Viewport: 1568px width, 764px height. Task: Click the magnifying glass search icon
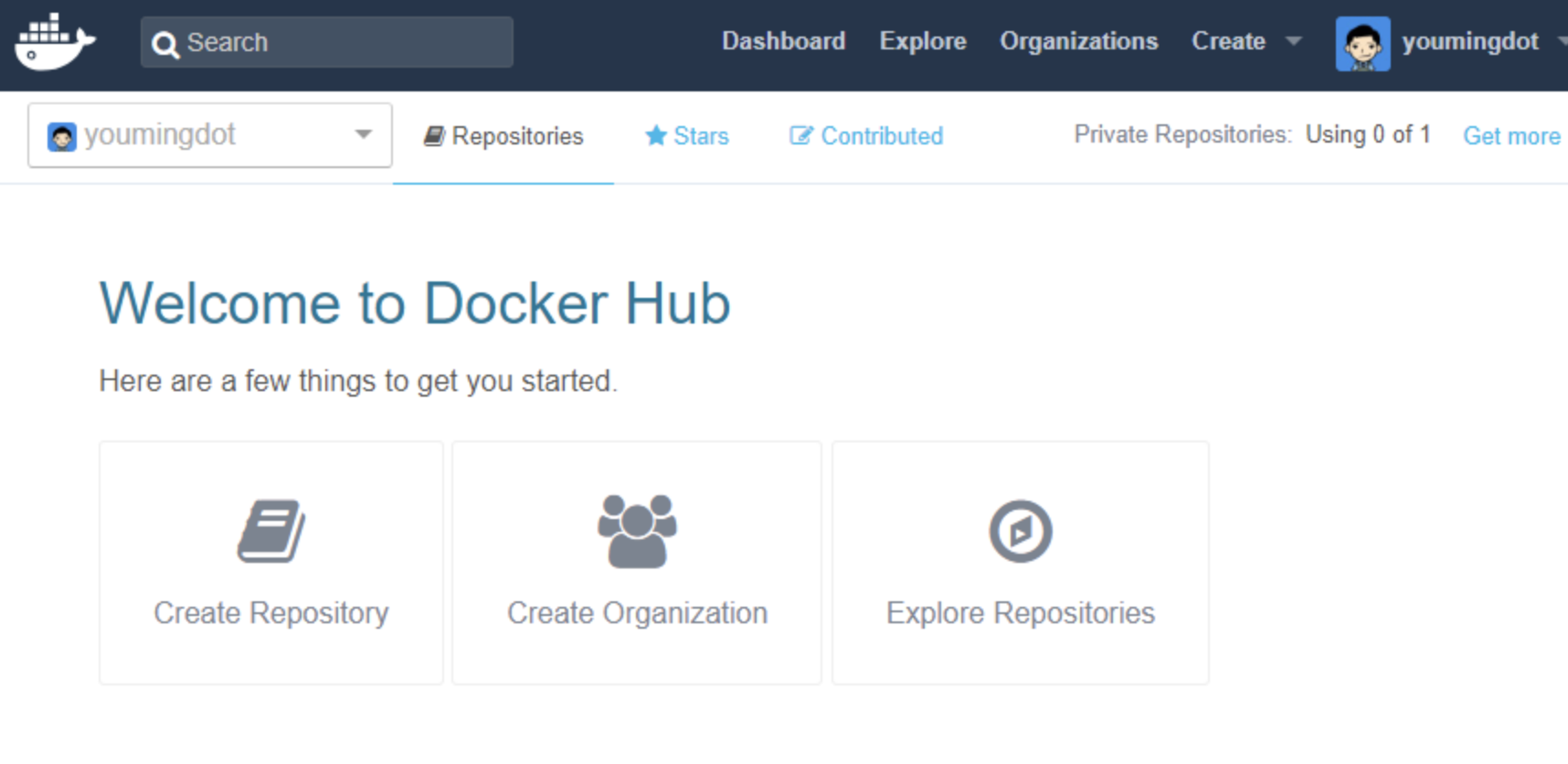point(164,44)
